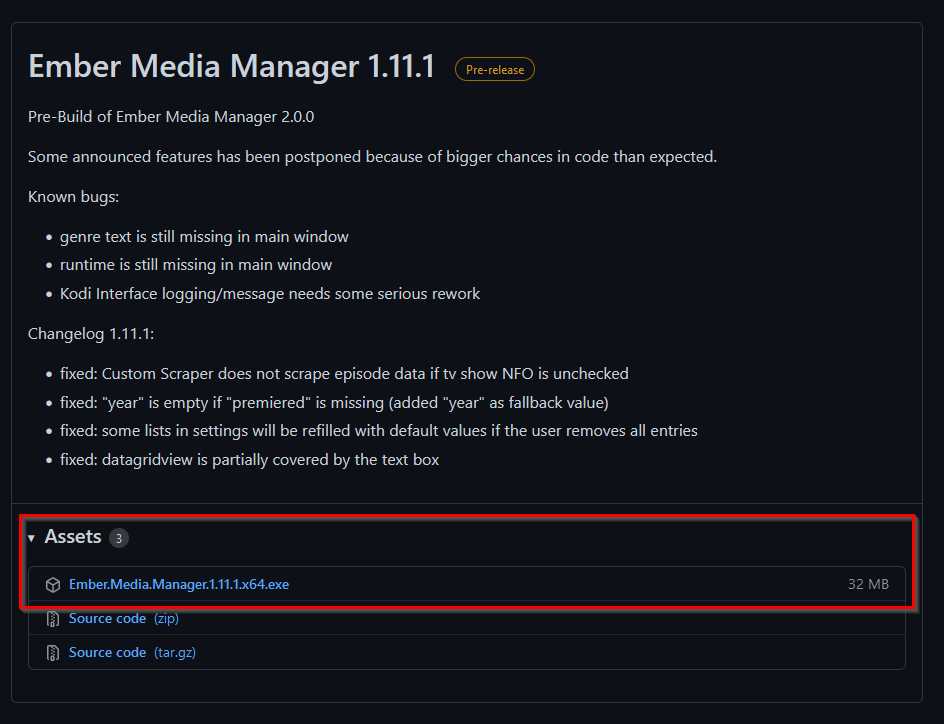Click the Assets heading
This screenshot has height=724, width=944.
click(73, 537)
